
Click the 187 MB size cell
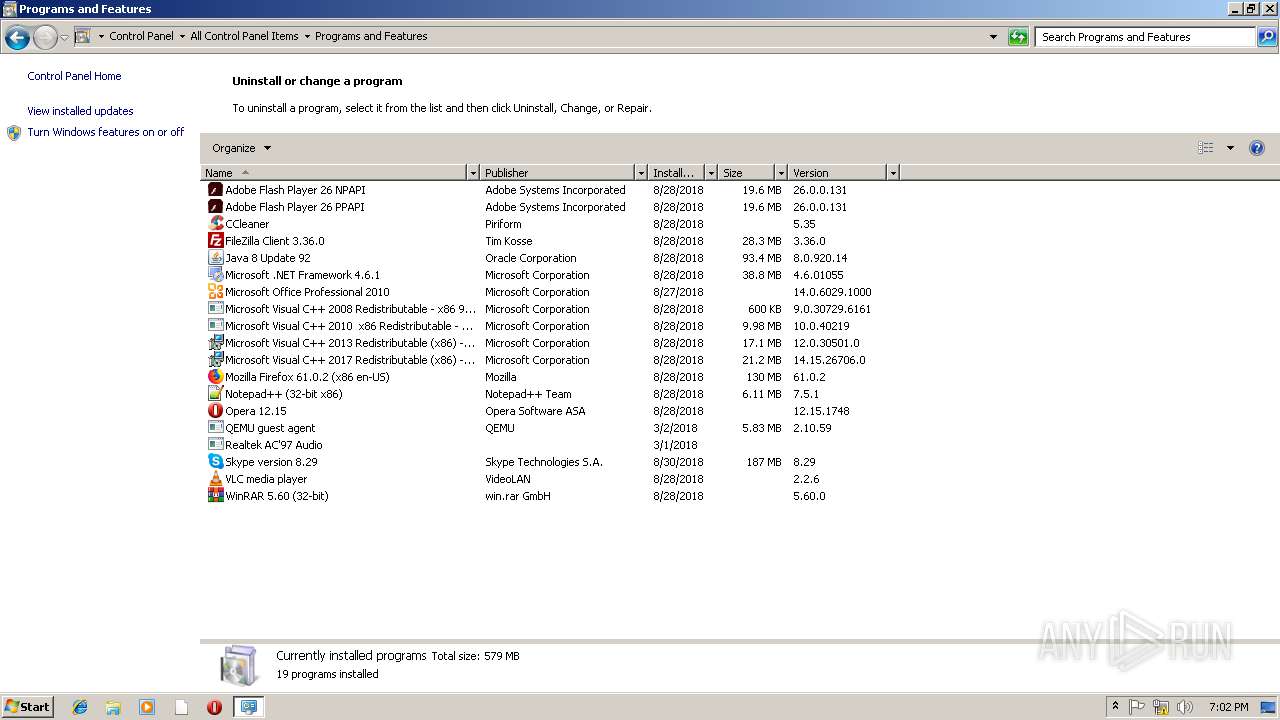tap(763, 462)
